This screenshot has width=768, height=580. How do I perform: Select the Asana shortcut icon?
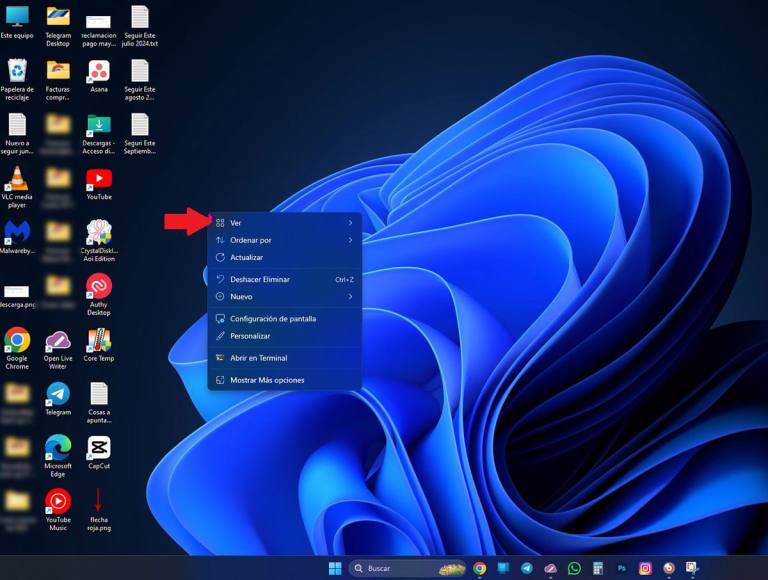(x=99, y=76)
